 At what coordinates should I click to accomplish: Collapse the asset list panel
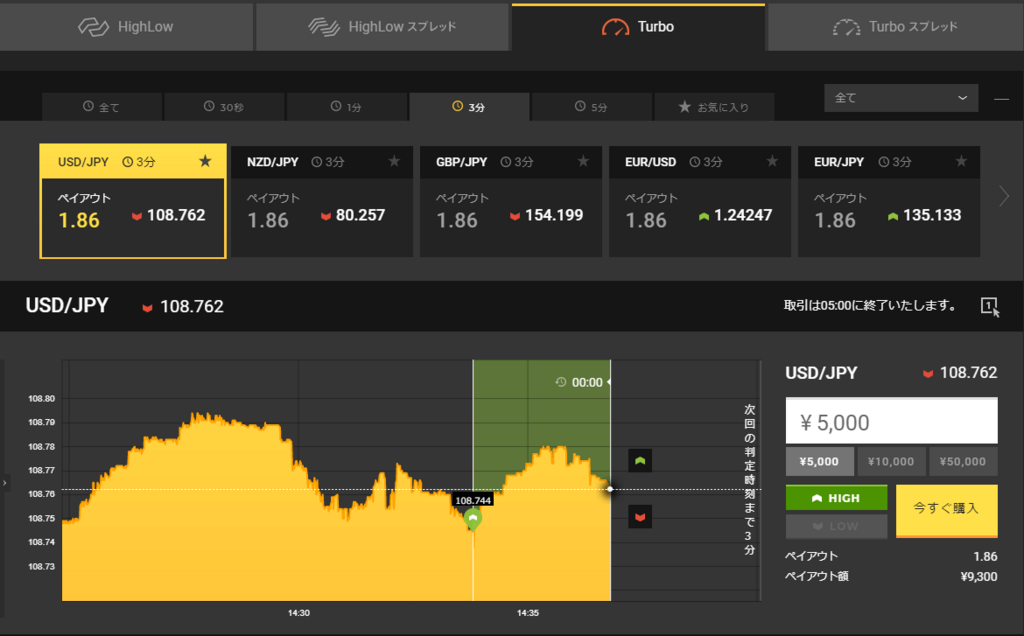[x=1000, y=98]
